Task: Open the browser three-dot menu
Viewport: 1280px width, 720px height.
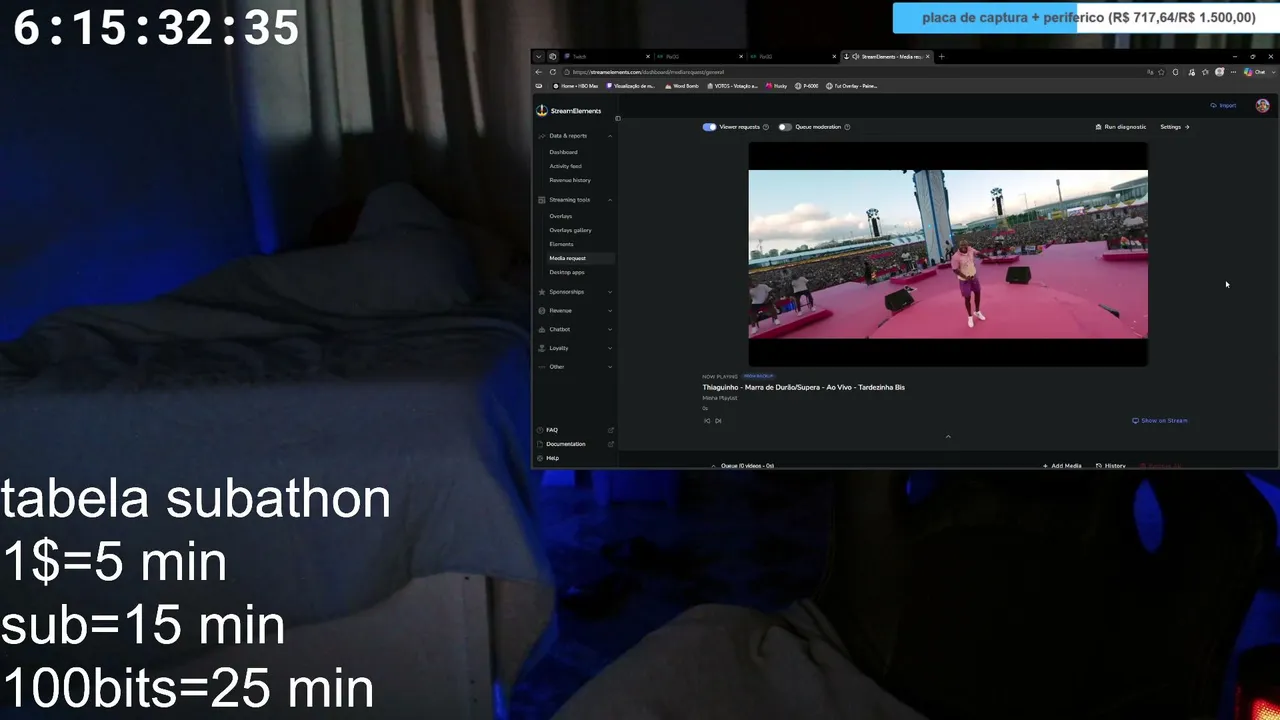Action: point(1233,72)
